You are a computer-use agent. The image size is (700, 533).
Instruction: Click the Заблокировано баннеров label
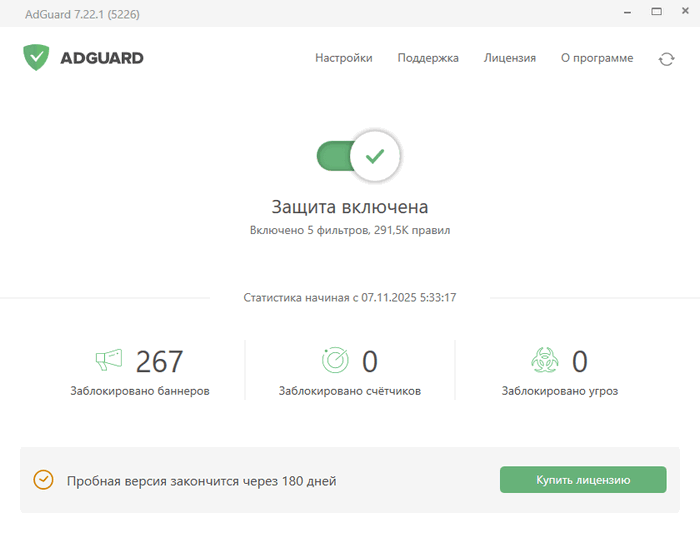click(140, 391)
